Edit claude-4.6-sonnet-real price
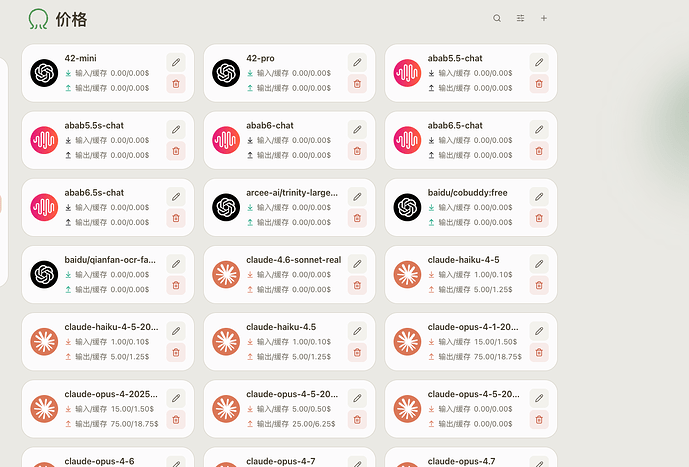This screenshot has width=689, height=467. [357, 264]
